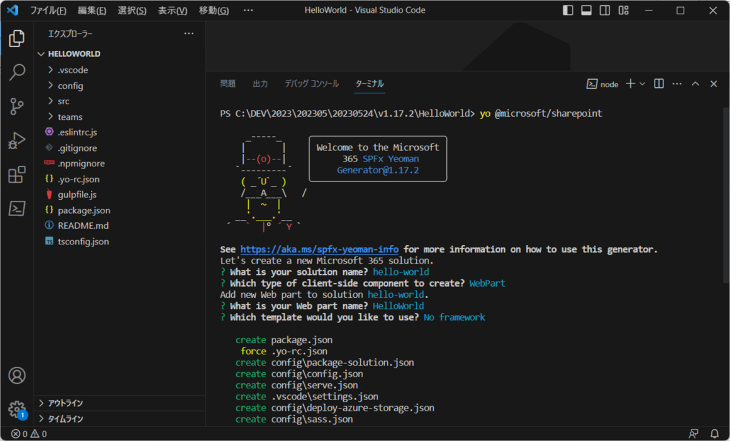Open the Search view in activity bar
730x442 pixels.
[17, 72]
